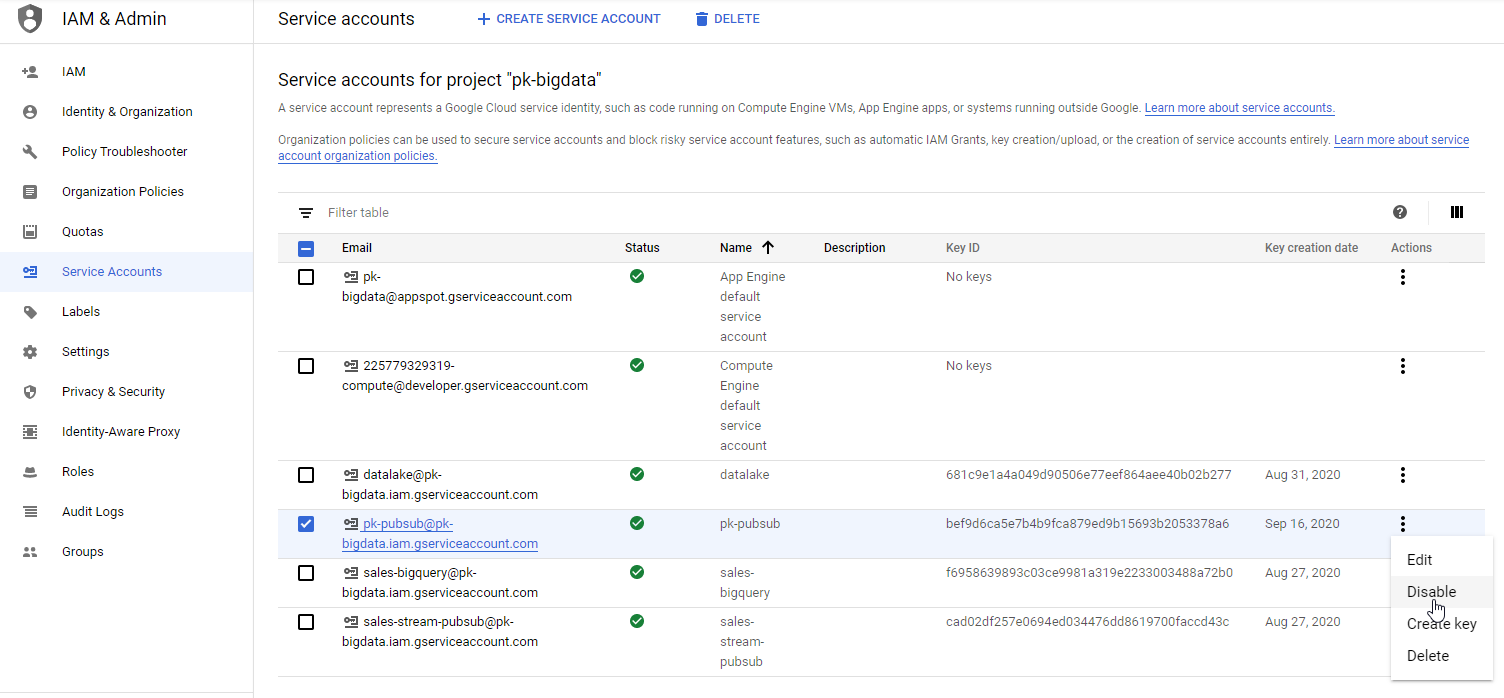Screen dimensions: 1504x698
Task: Click Create Service Account button
Action: pyautogui.click(x=568, y=19)
